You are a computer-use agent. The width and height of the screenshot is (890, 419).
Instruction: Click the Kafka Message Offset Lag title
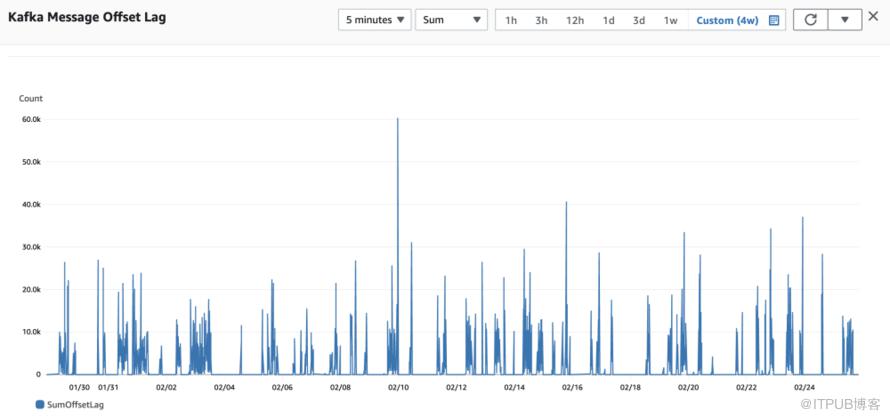pyautogui.click(x=87, y=17)
